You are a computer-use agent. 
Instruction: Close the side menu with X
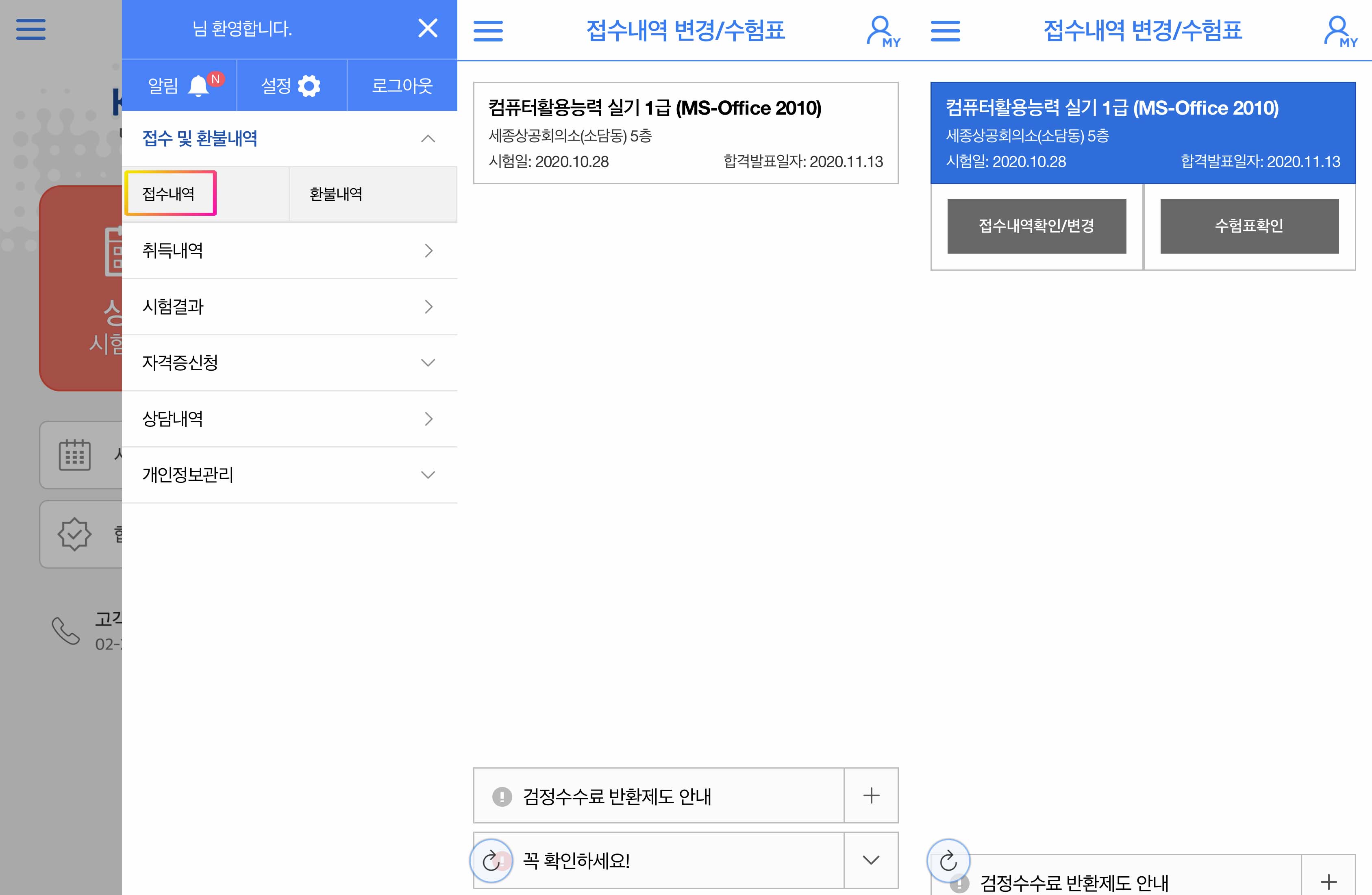click(427, 28)
